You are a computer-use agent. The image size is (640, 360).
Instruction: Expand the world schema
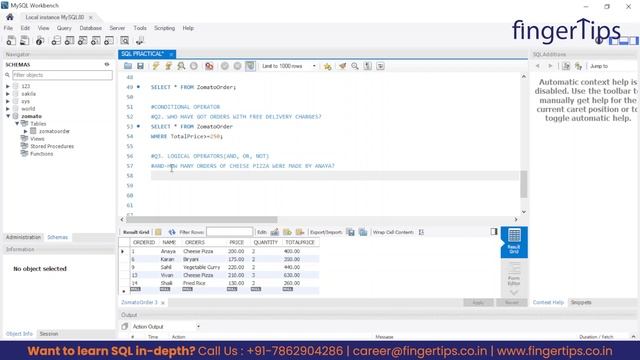click(8, 109)
